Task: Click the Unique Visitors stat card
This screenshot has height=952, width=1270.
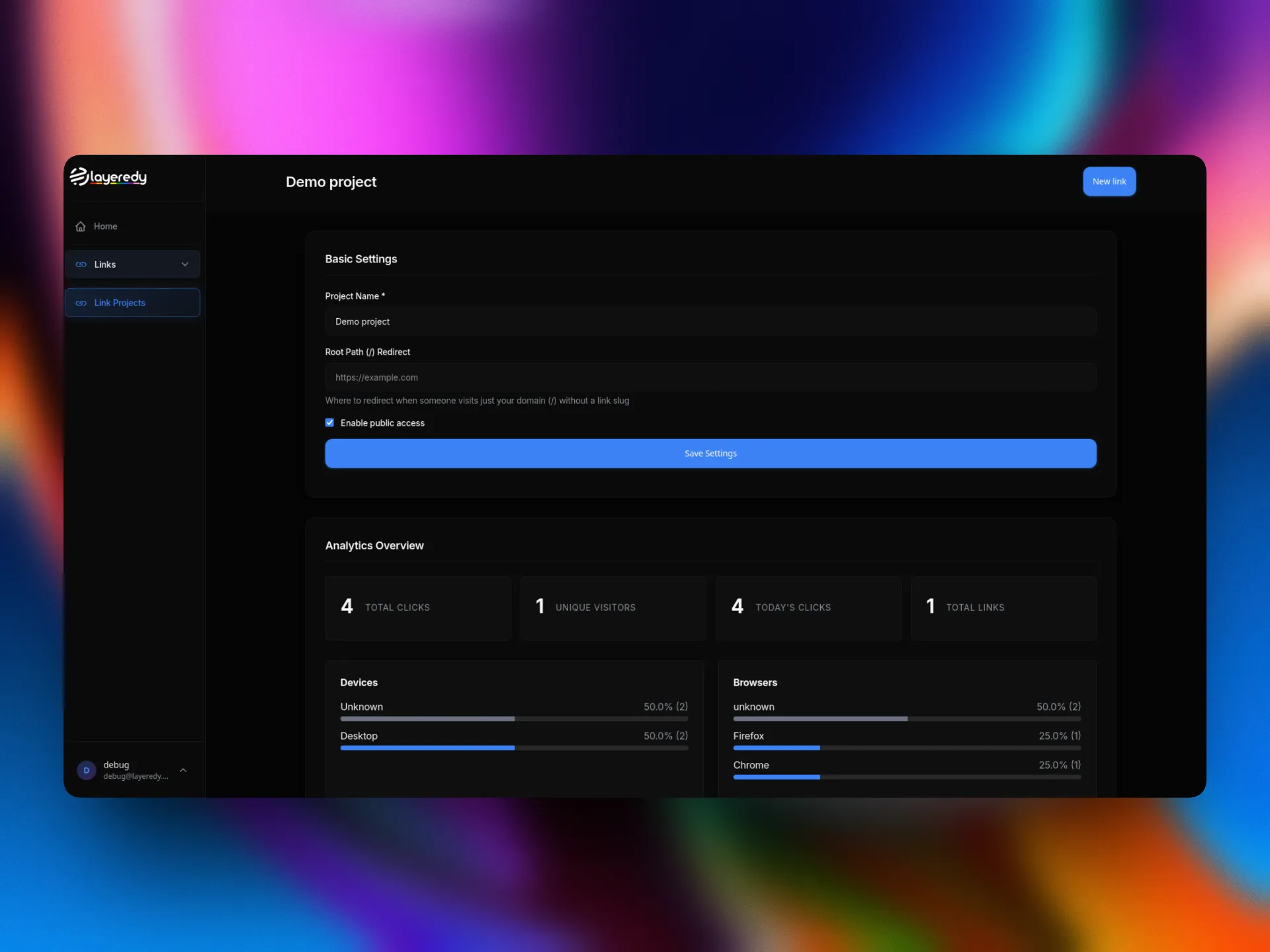Action: 613,608
